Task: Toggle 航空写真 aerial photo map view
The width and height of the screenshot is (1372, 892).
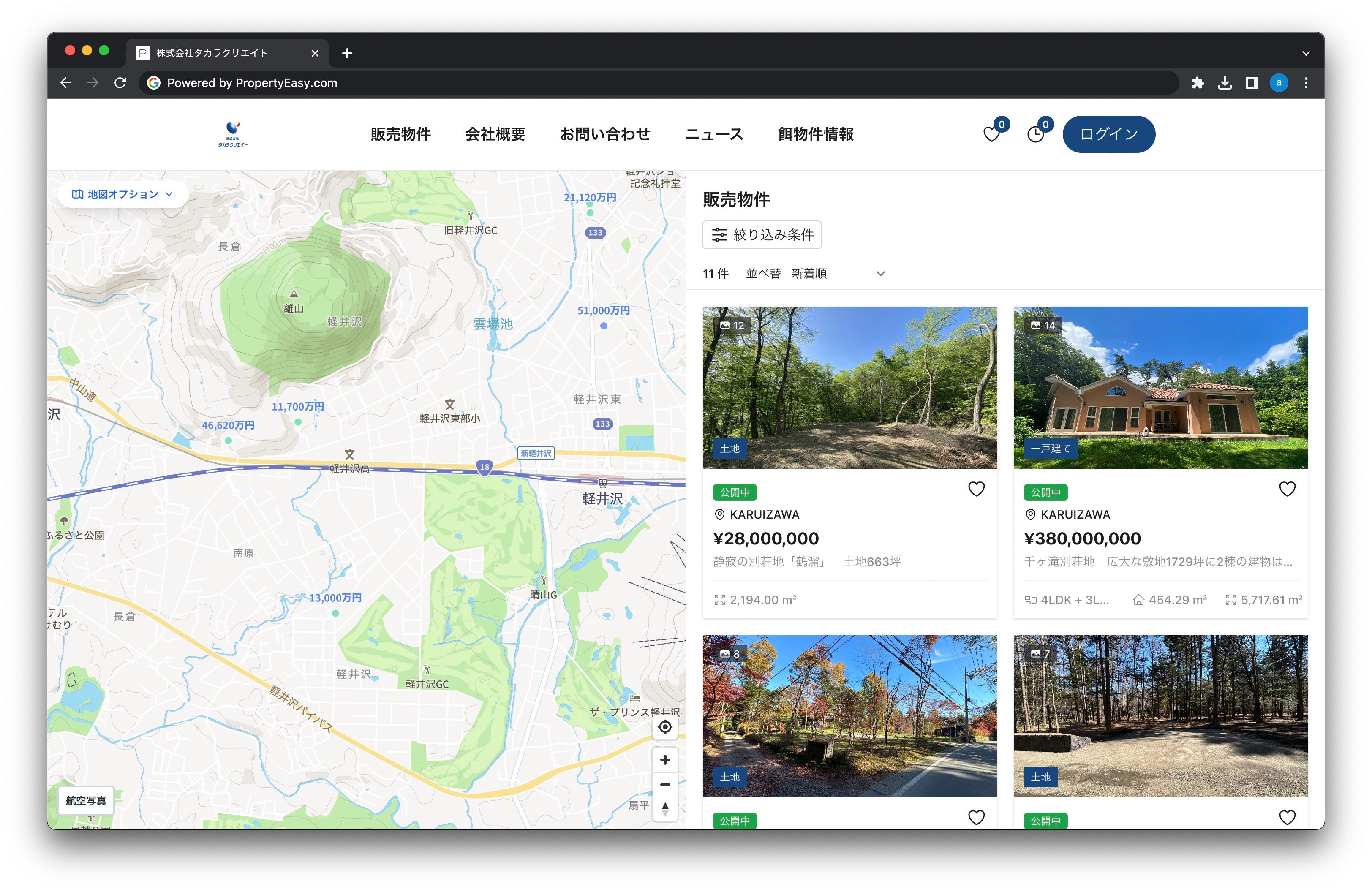Action: (86, 800)
